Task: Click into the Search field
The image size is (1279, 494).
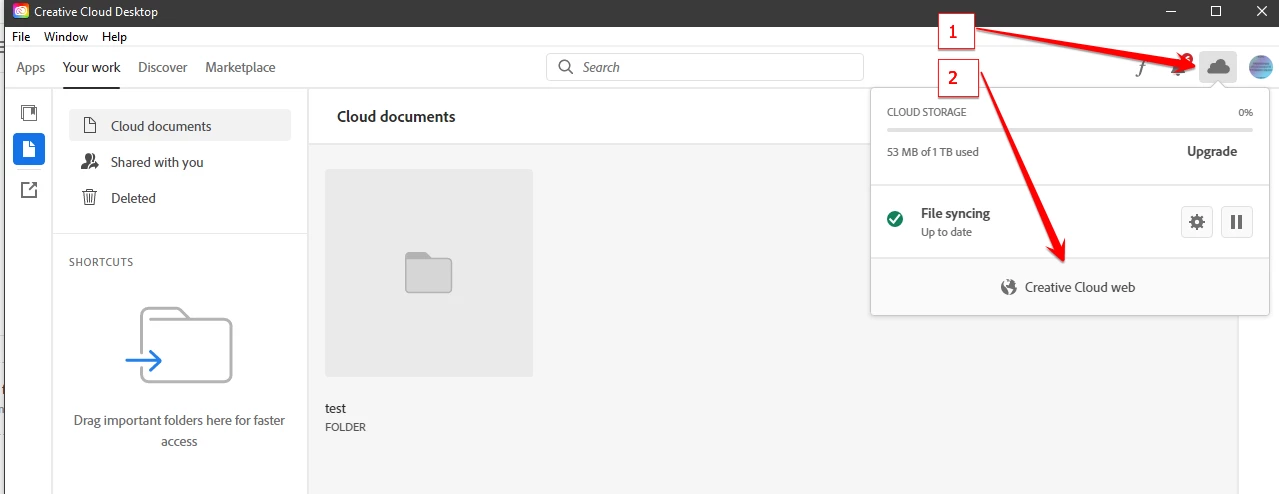Action: click(705, 67)
